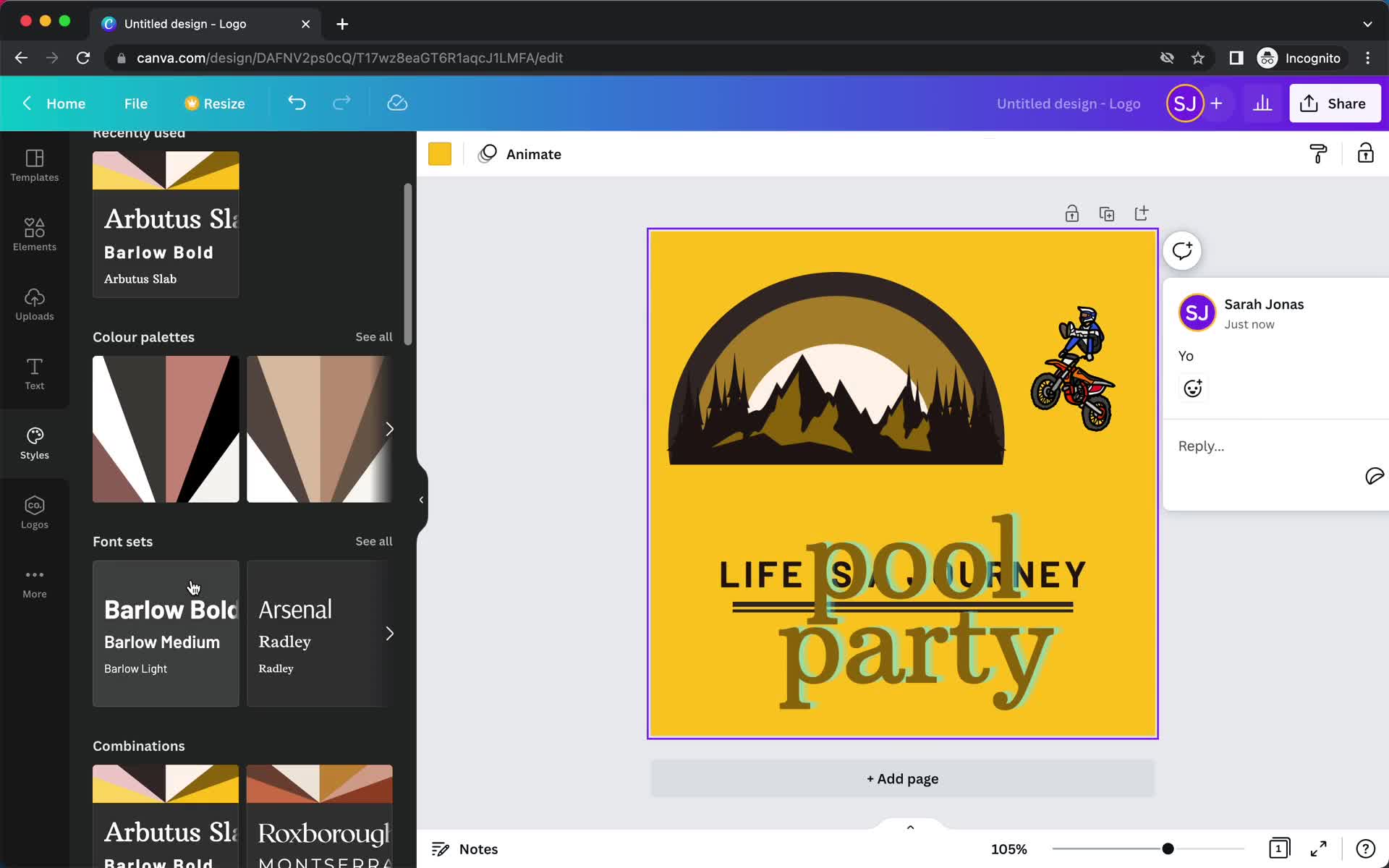Open the Uploads panel
1389x868 pixels.
click(x=33, y=303)
